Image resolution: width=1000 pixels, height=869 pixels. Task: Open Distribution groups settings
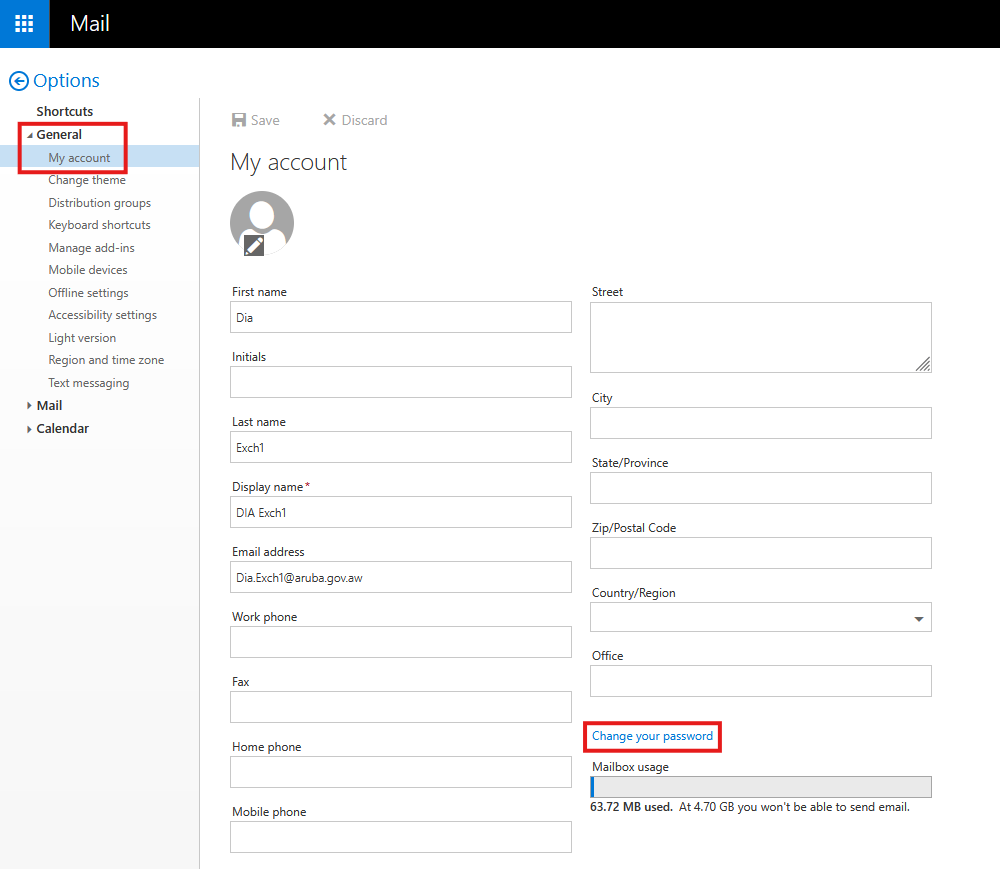tap(99, 203)
